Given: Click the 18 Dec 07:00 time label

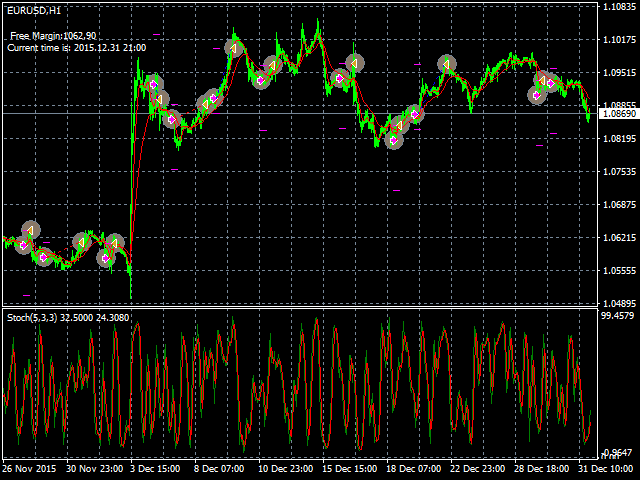Looking at the screenshot, I should click(413, 469).
